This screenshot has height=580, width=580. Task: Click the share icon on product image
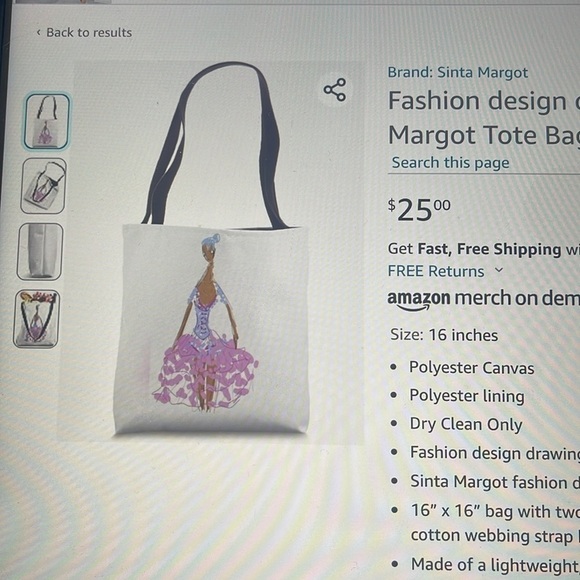click(x=335, y=90)
